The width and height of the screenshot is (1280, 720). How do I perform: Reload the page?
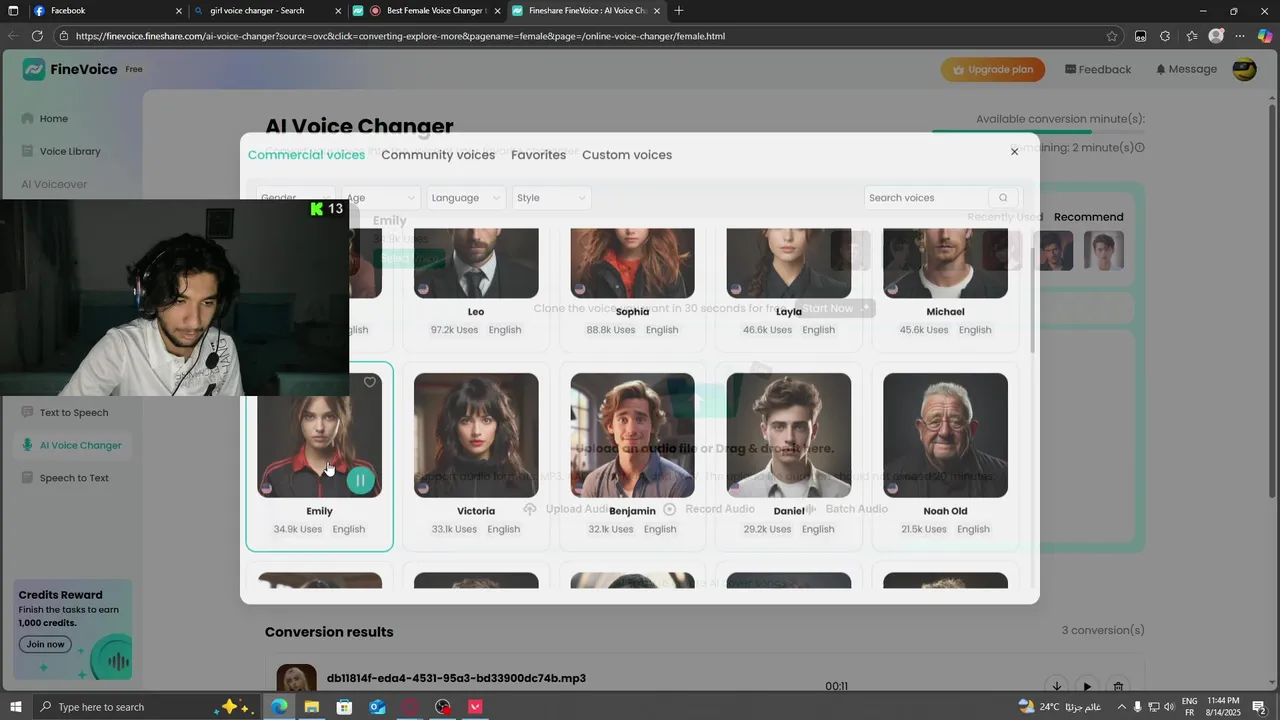point(37,36)
